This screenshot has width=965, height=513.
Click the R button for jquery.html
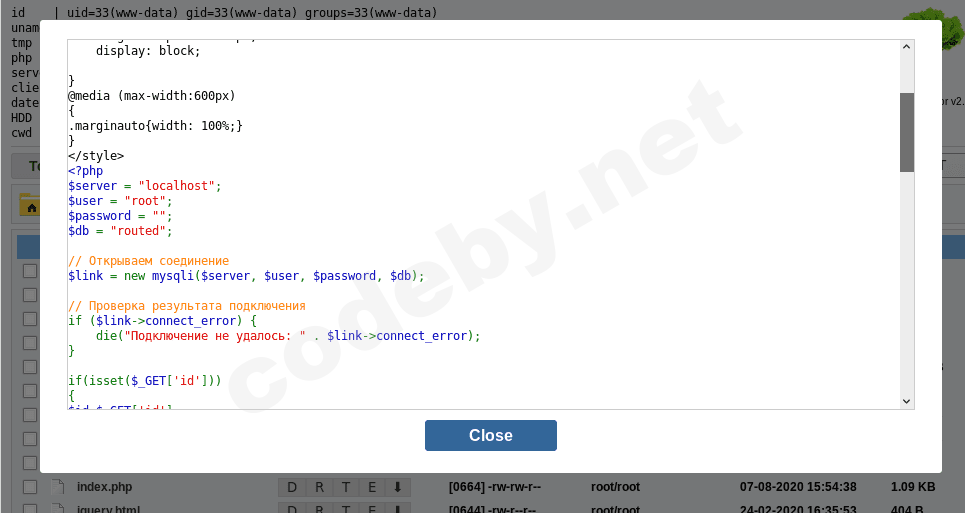(x=319, y=509)
